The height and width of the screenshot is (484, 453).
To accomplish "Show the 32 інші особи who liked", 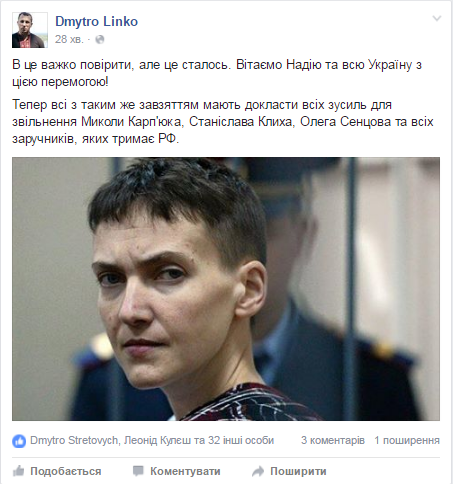I will coord(241,440).
